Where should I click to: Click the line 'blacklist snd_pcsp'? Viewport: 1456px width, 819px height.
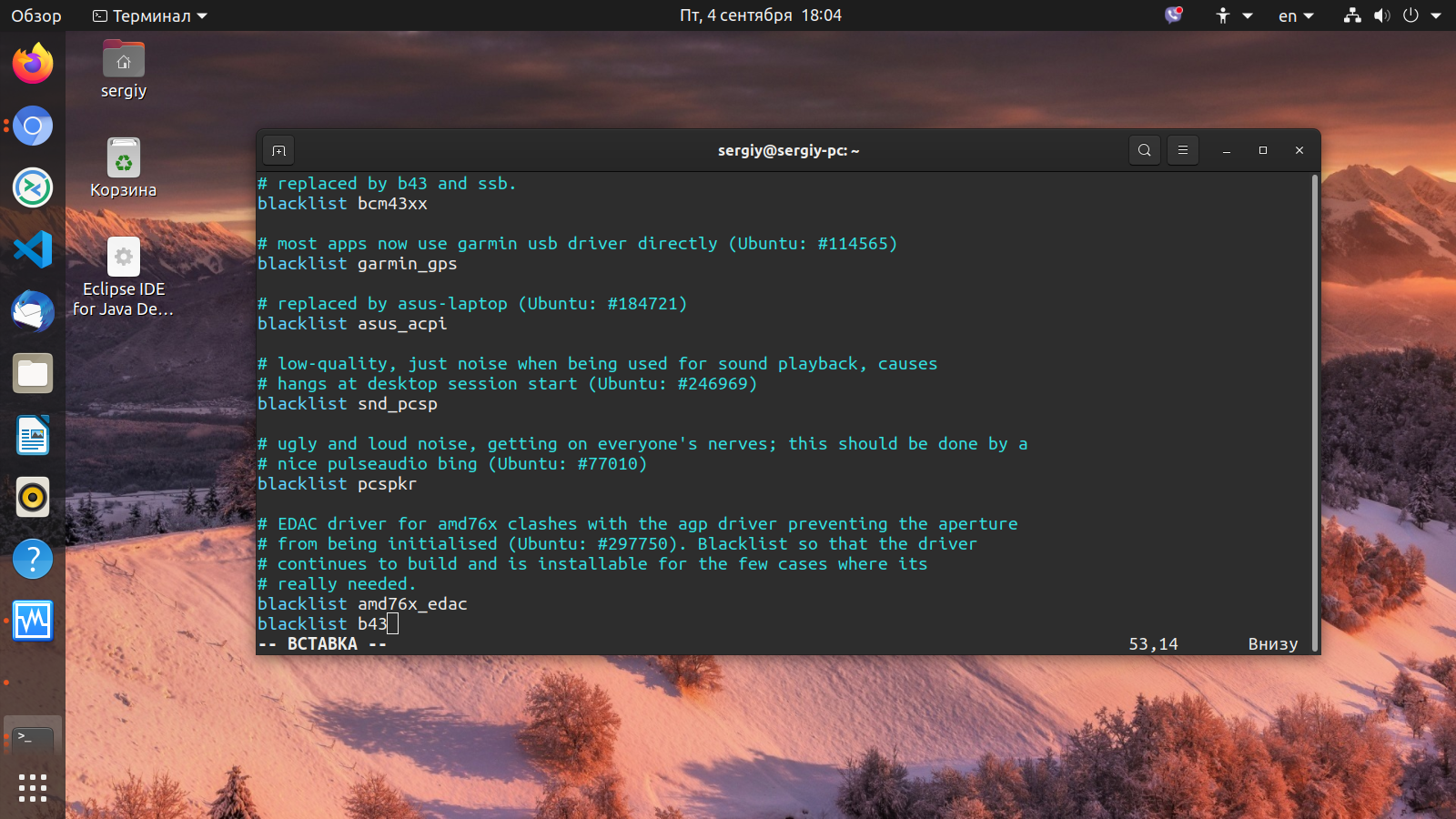[x=348, y=404]
